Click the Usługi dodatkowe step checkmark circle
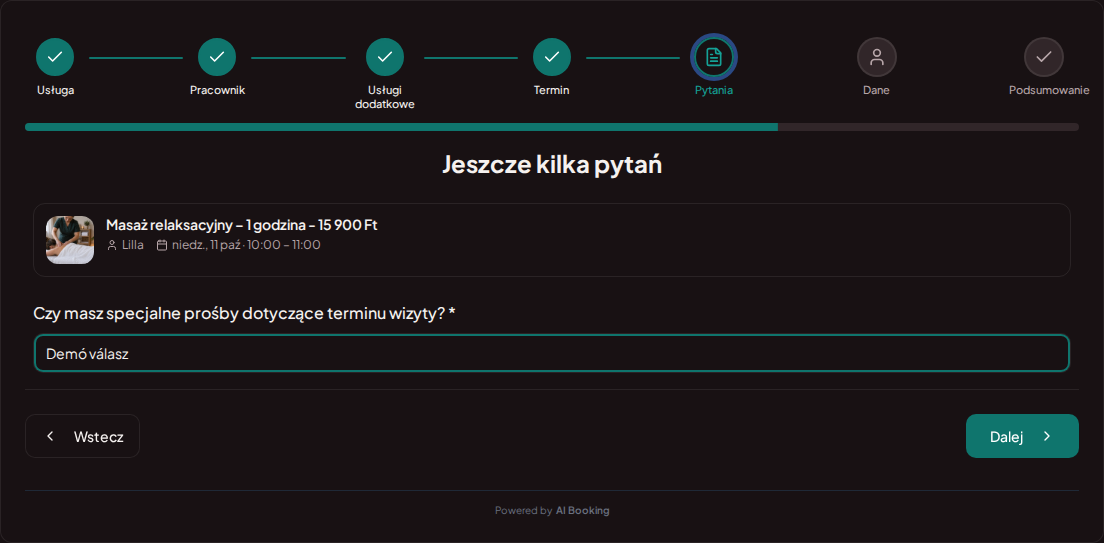The height and width of the screenshot is (543, 1104). coord(385,57)
